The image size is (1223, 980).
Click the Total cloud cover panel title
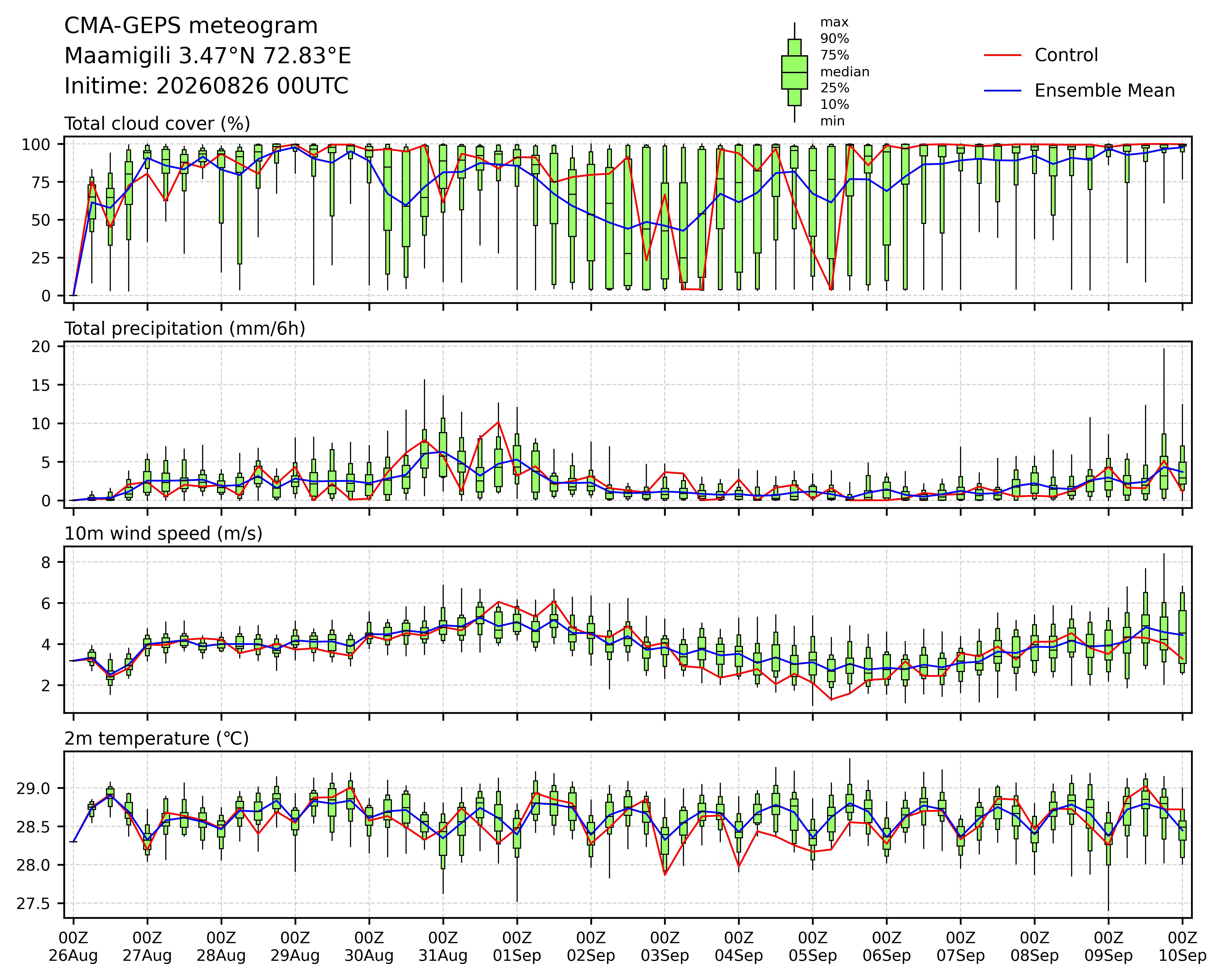click(157, 124)
